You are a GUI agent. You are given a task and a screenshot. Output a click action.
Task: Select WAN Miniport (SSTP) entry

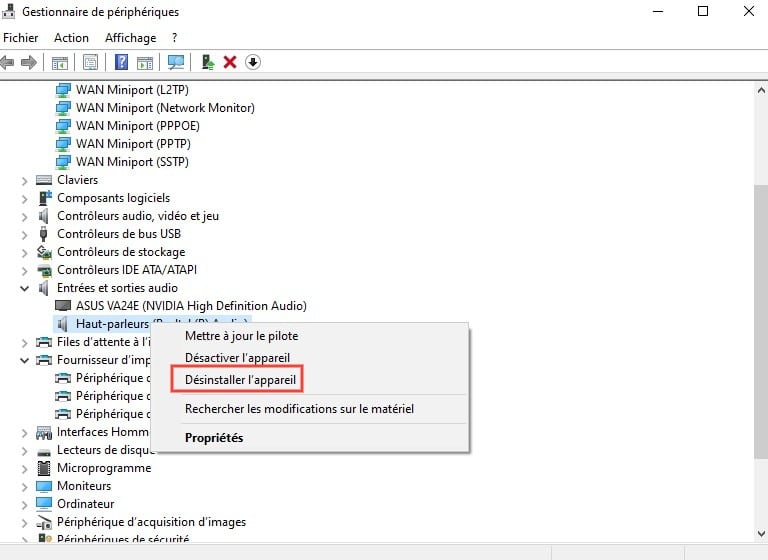pyautogui.click(x=132, y=162)
